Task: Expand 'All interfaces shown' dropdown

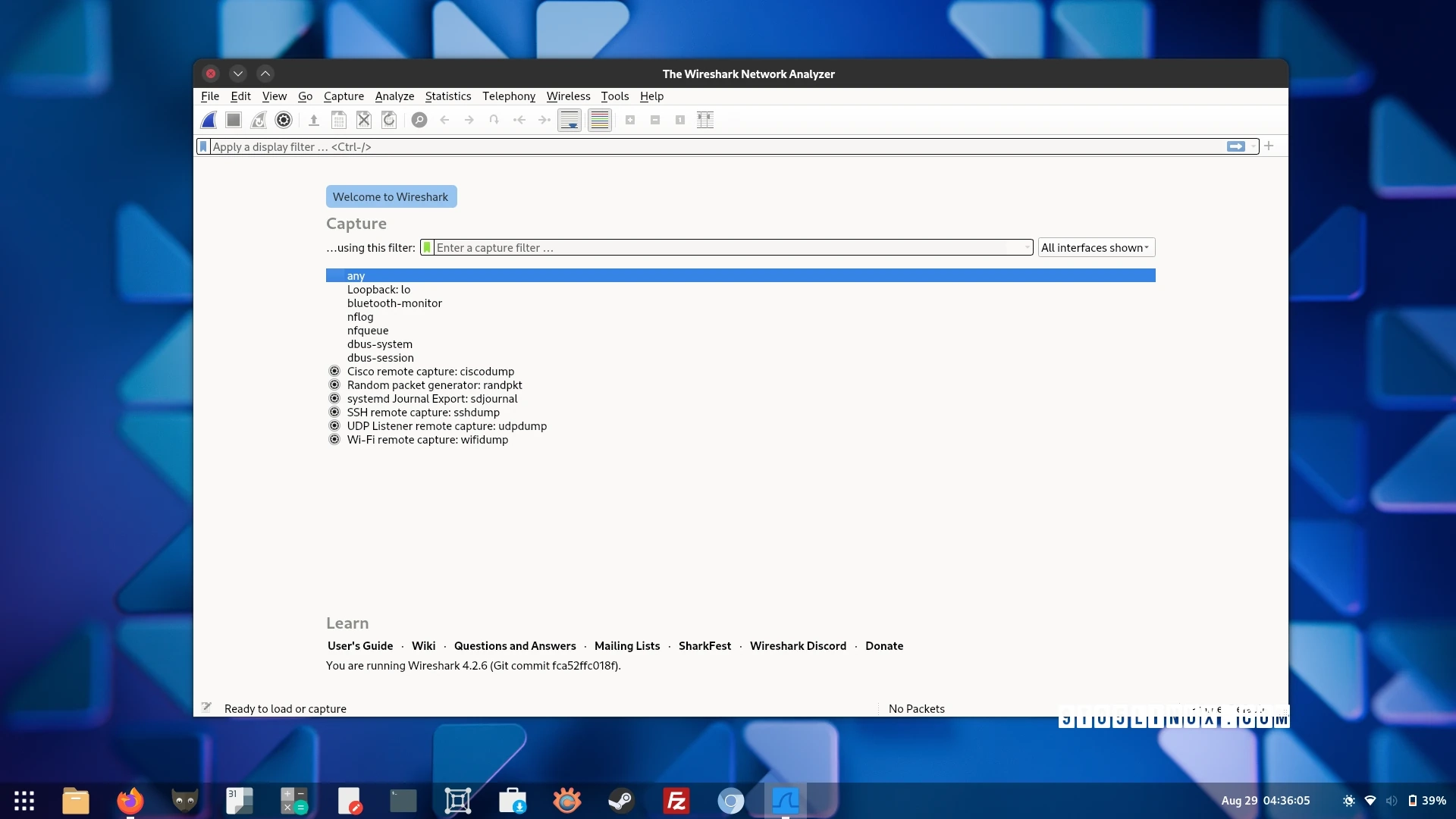Action: pos(1094,247)
